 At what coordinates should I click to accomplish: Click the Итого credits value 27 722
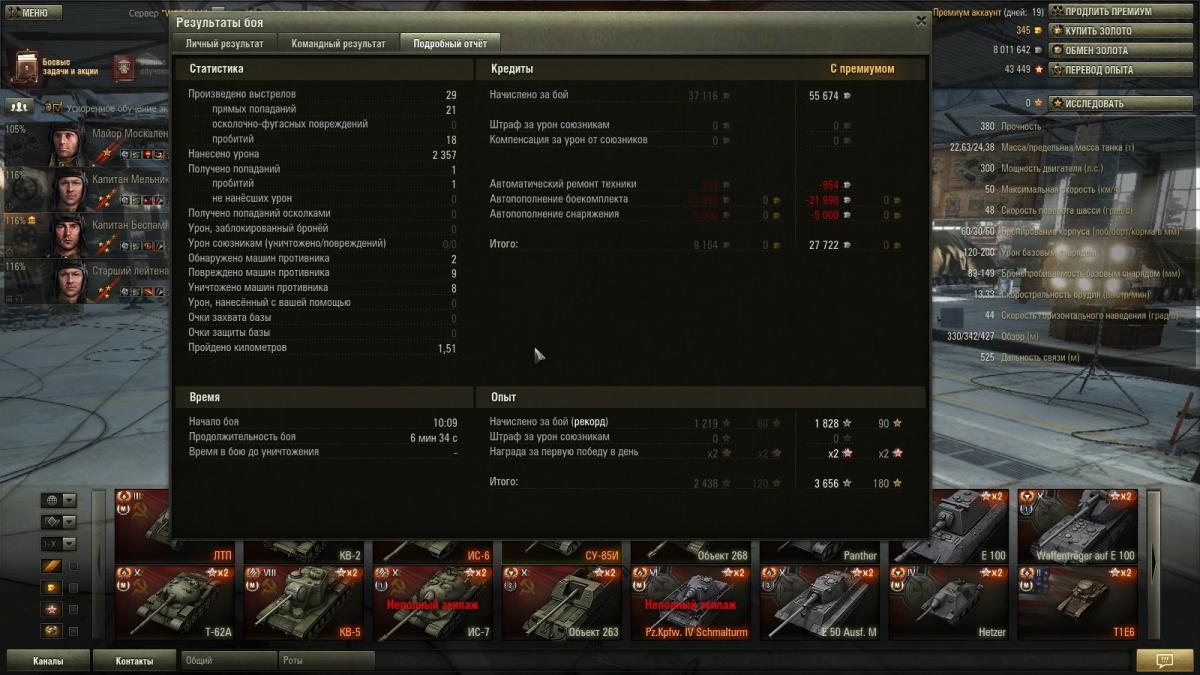click(x=824, y=244)
